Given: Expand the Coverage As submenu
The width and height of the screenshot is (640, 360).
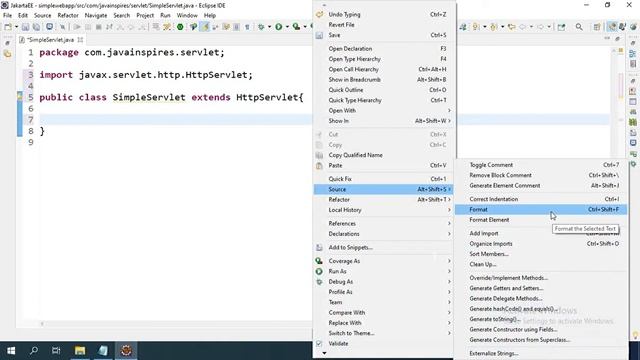Looking at the screenshot, I should pyautogui.click(x=384, y=261).
